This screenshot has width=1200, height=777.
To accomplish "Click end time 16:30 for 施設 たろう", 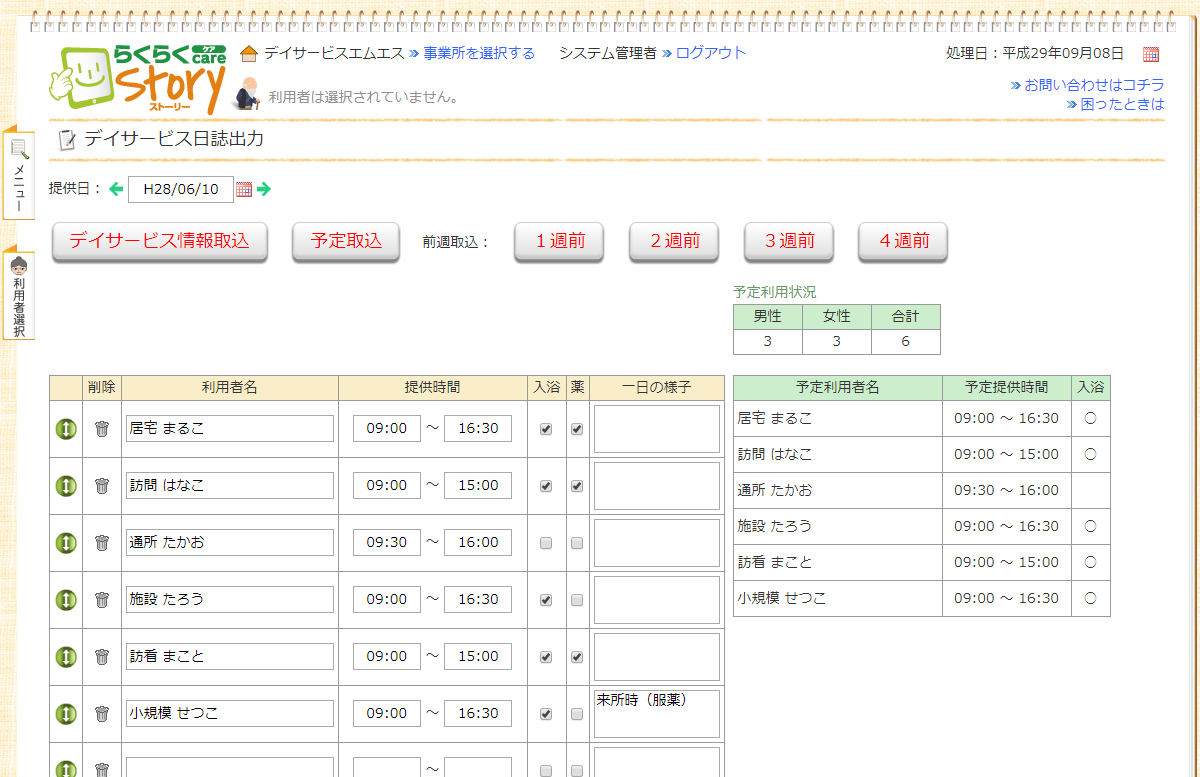I will [x=478, y=600].
